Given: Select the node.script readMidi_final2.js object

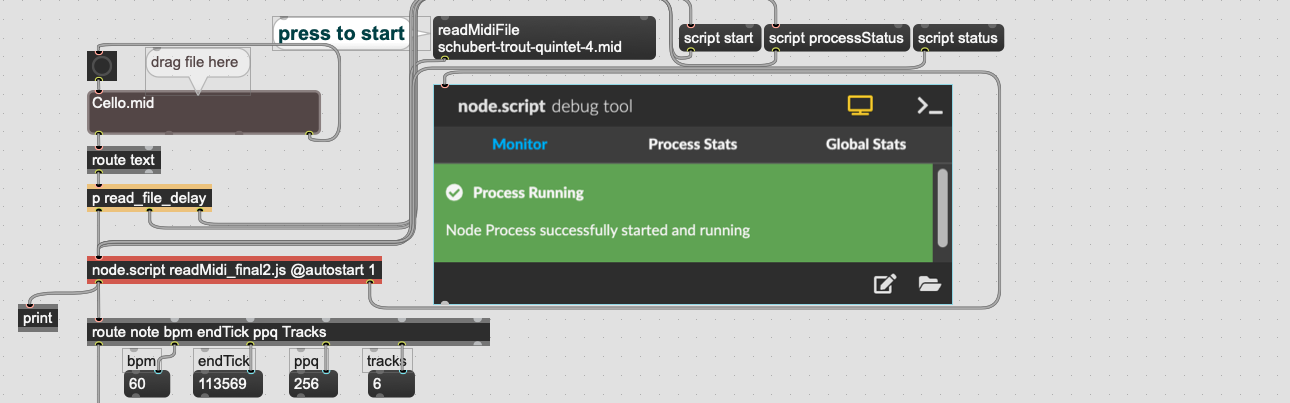Looking at the screenshot, I should click(234, 270).
